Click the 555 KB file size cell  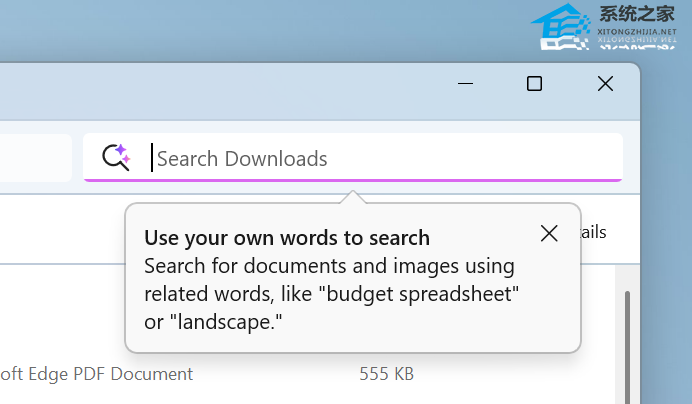tap(386, 374)
